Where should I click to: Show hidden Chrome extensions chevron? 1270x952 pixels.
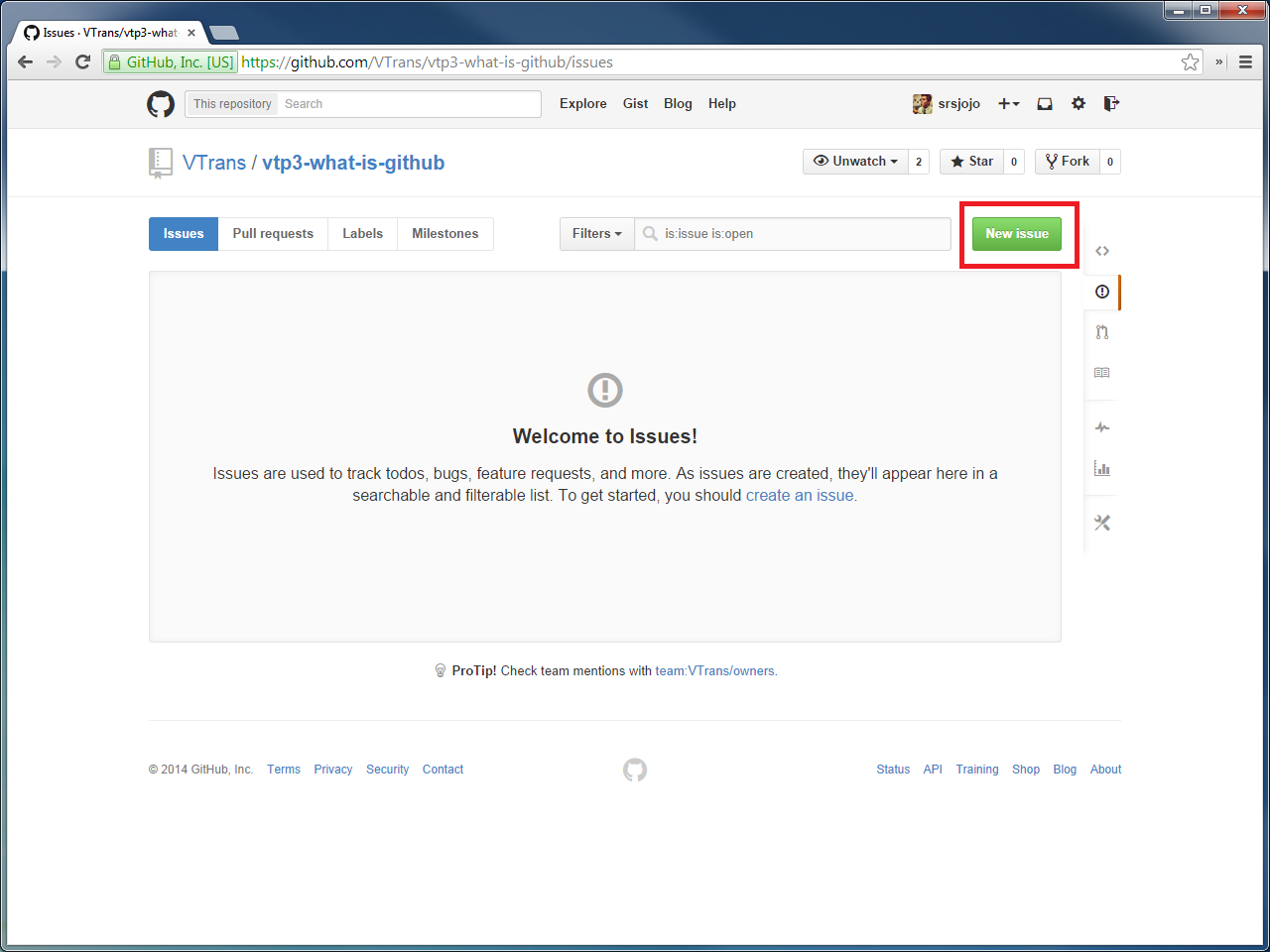1219,61
